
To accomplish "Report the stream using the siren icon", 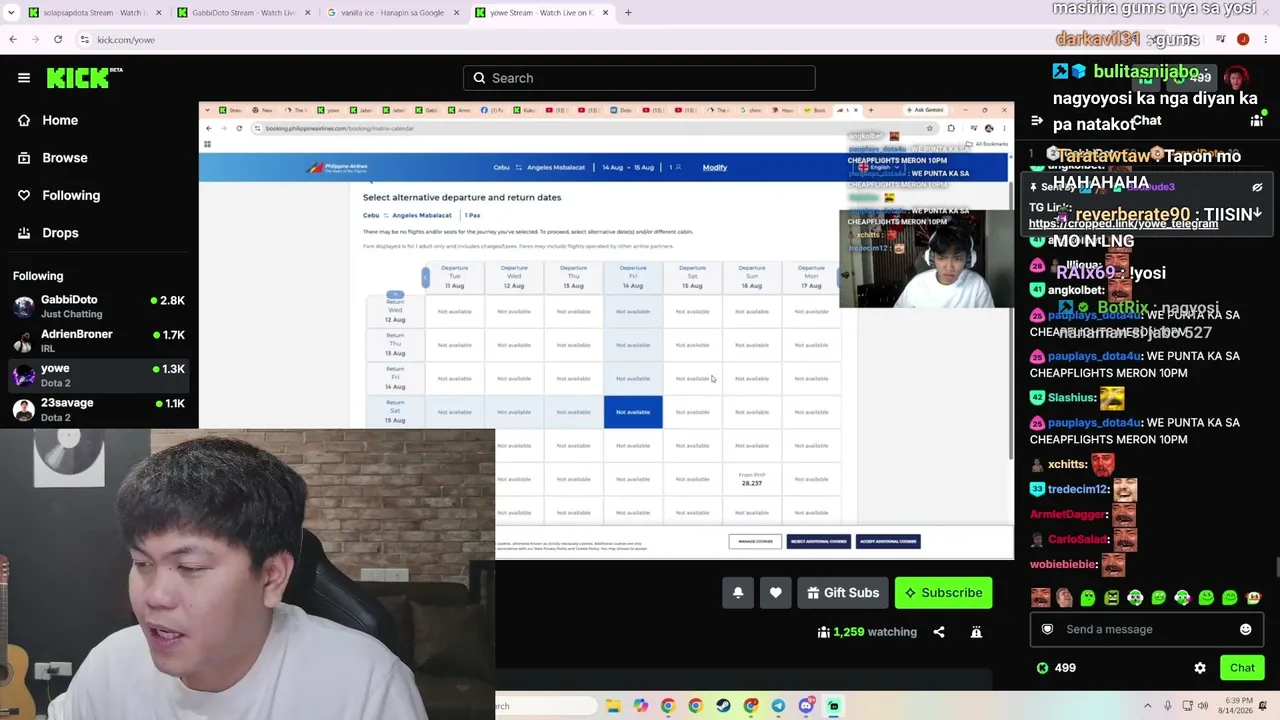I will 976,632.
